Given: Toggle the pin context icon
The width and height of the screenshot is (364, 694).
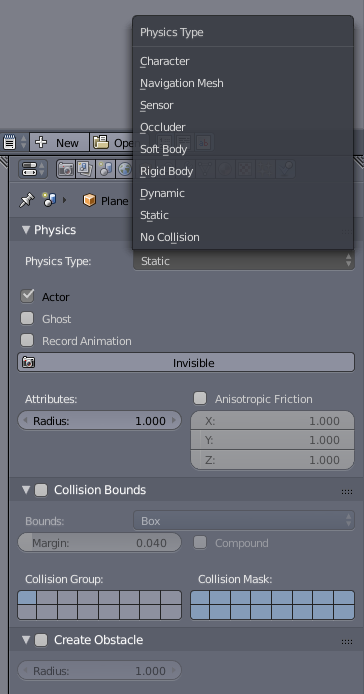Looking at the screenshot, I should (27, 200).
